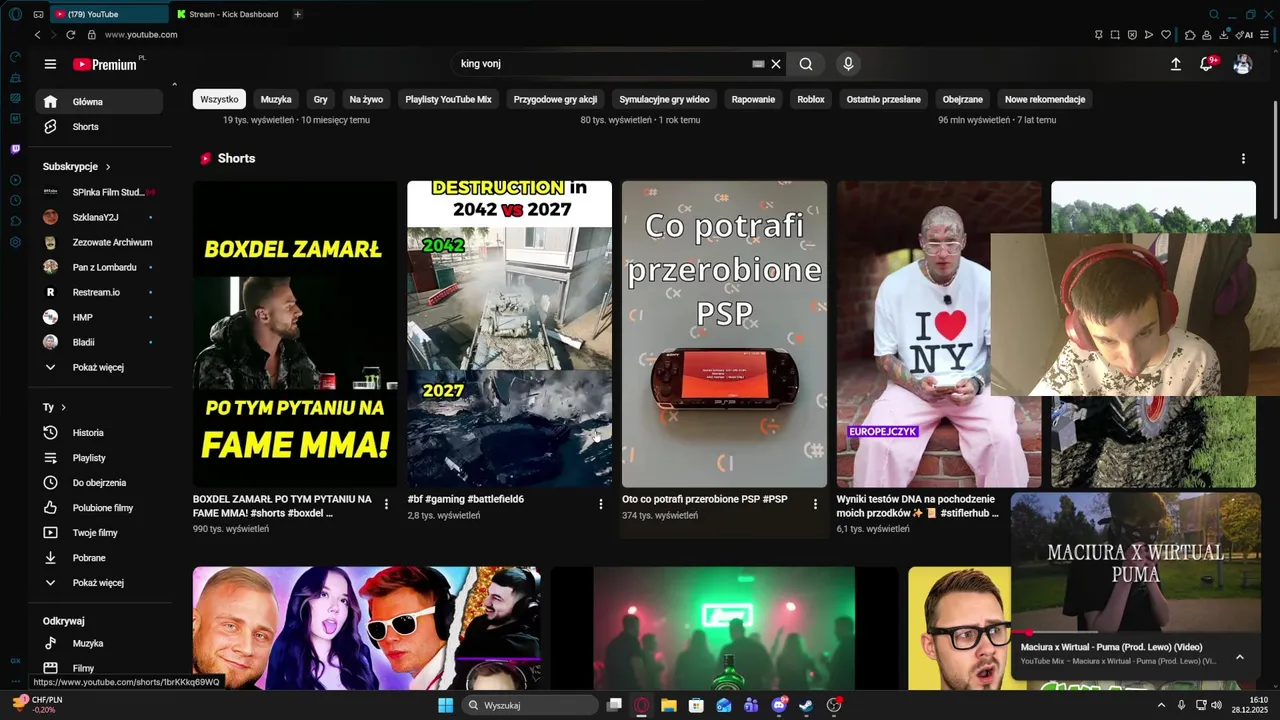Reload the page with browser refresh
The height and width of the screenshot is (720, 1280).
tap(71, 35)
